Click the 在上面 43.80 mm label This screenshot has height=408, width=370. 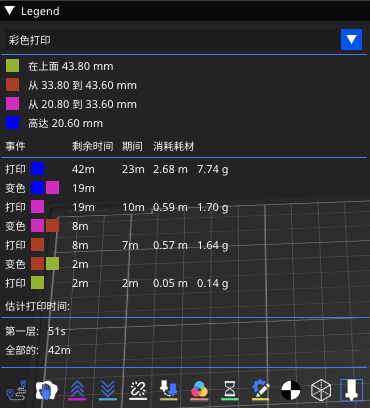(71, 66)
